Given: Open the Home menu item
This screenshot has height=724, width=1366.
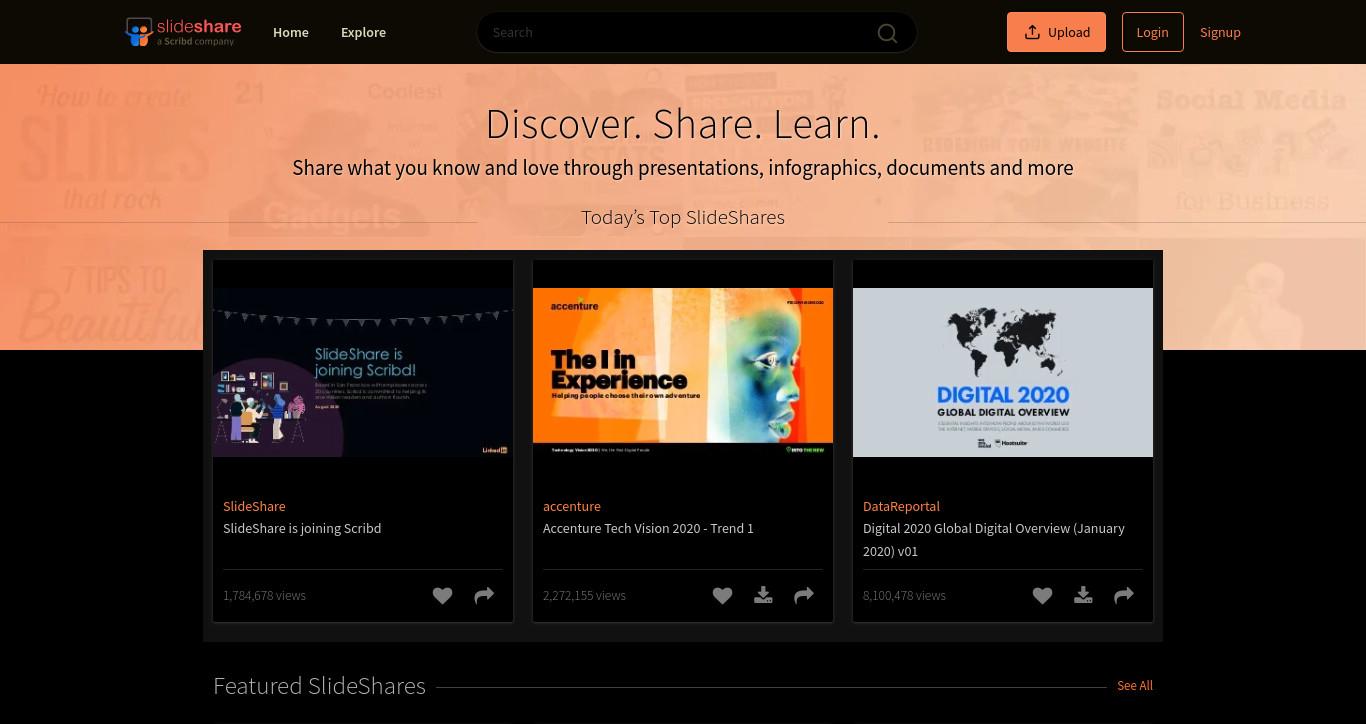Looking at the screenshot, I should click(x=291, y=32).
